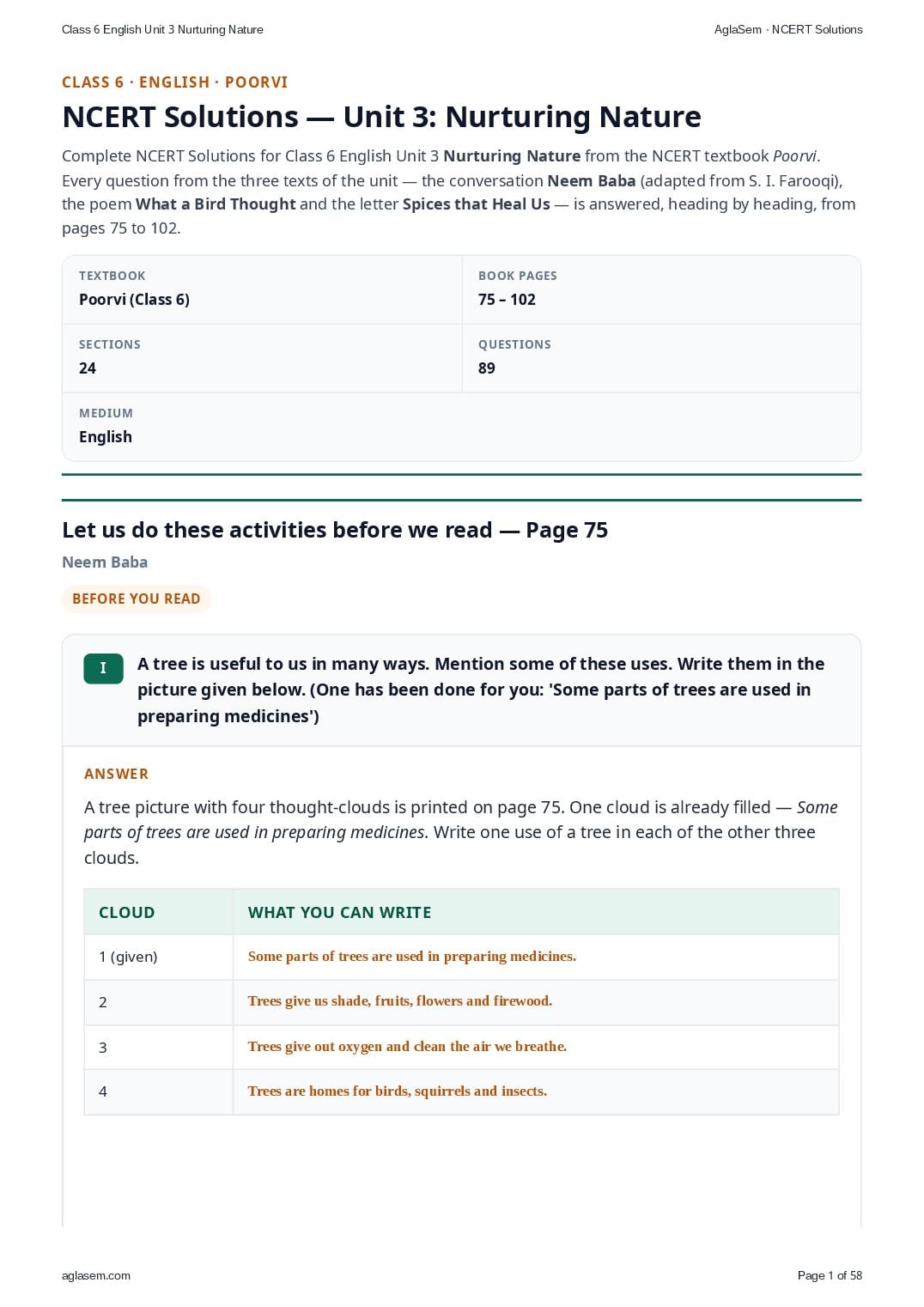
Task: Click the AglaSem · NCERT Solutions header text
Action: pos(788,29)
